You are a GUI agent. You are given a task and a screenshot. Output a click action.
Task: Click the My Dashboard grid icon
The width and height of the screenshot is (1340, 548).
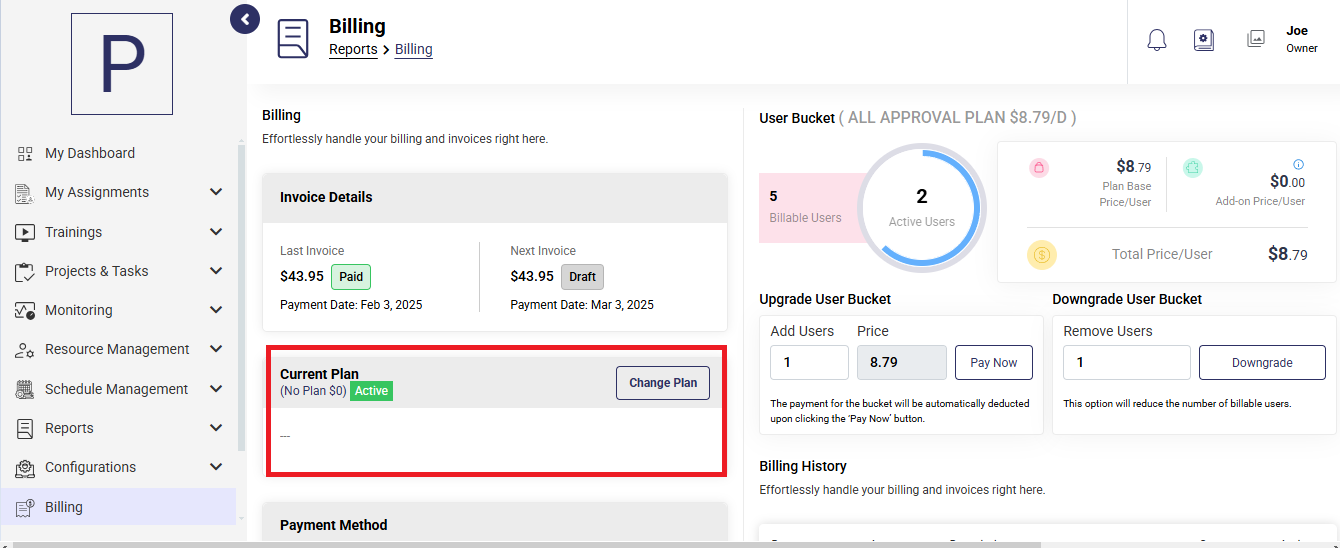pos(25,154)
